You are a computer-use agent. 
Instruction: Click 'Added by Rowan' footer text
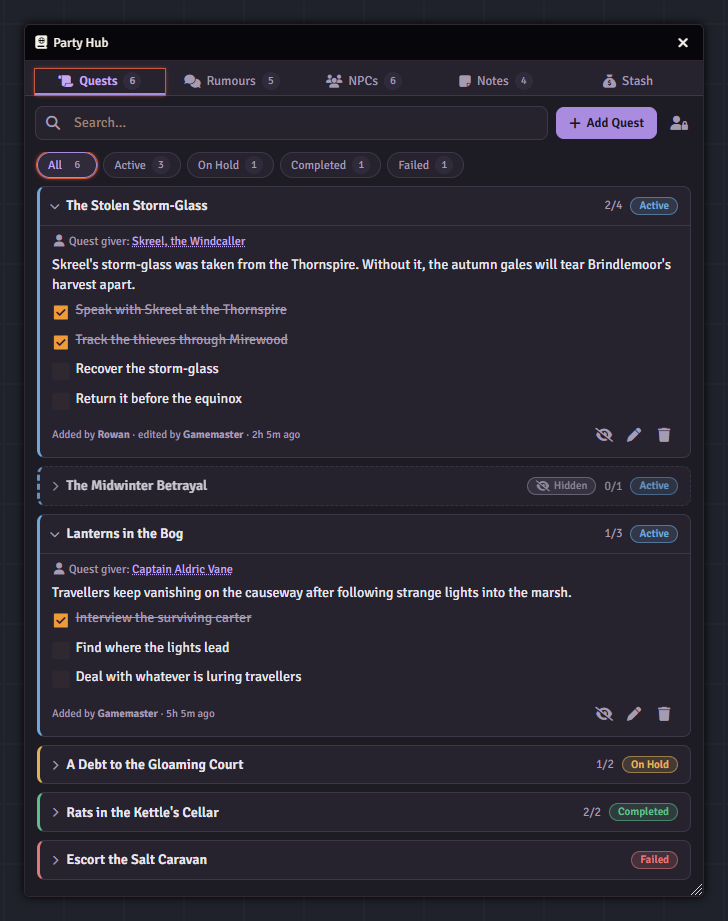[90, 435]
